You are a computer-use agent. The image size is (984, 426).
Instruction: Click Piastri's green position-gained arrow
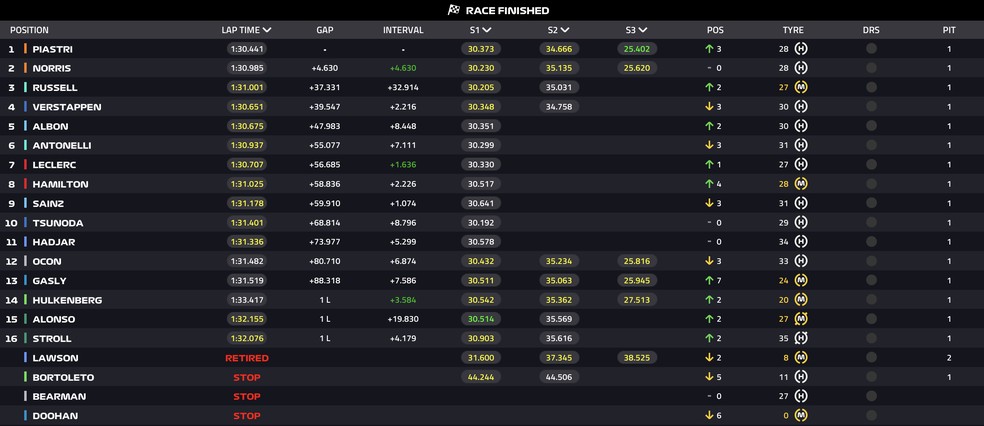point(709,49)
